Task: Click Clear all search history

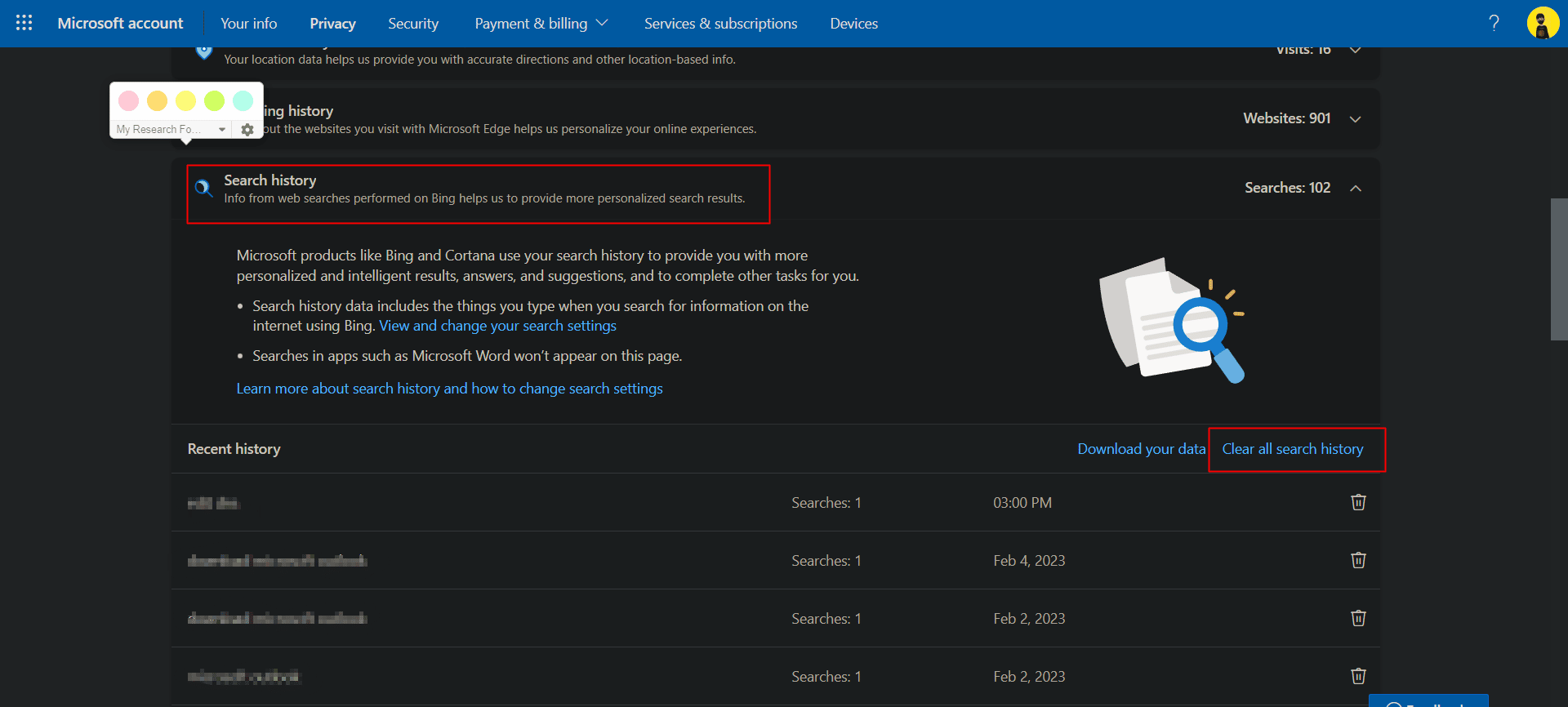Action: [1293, 449]
